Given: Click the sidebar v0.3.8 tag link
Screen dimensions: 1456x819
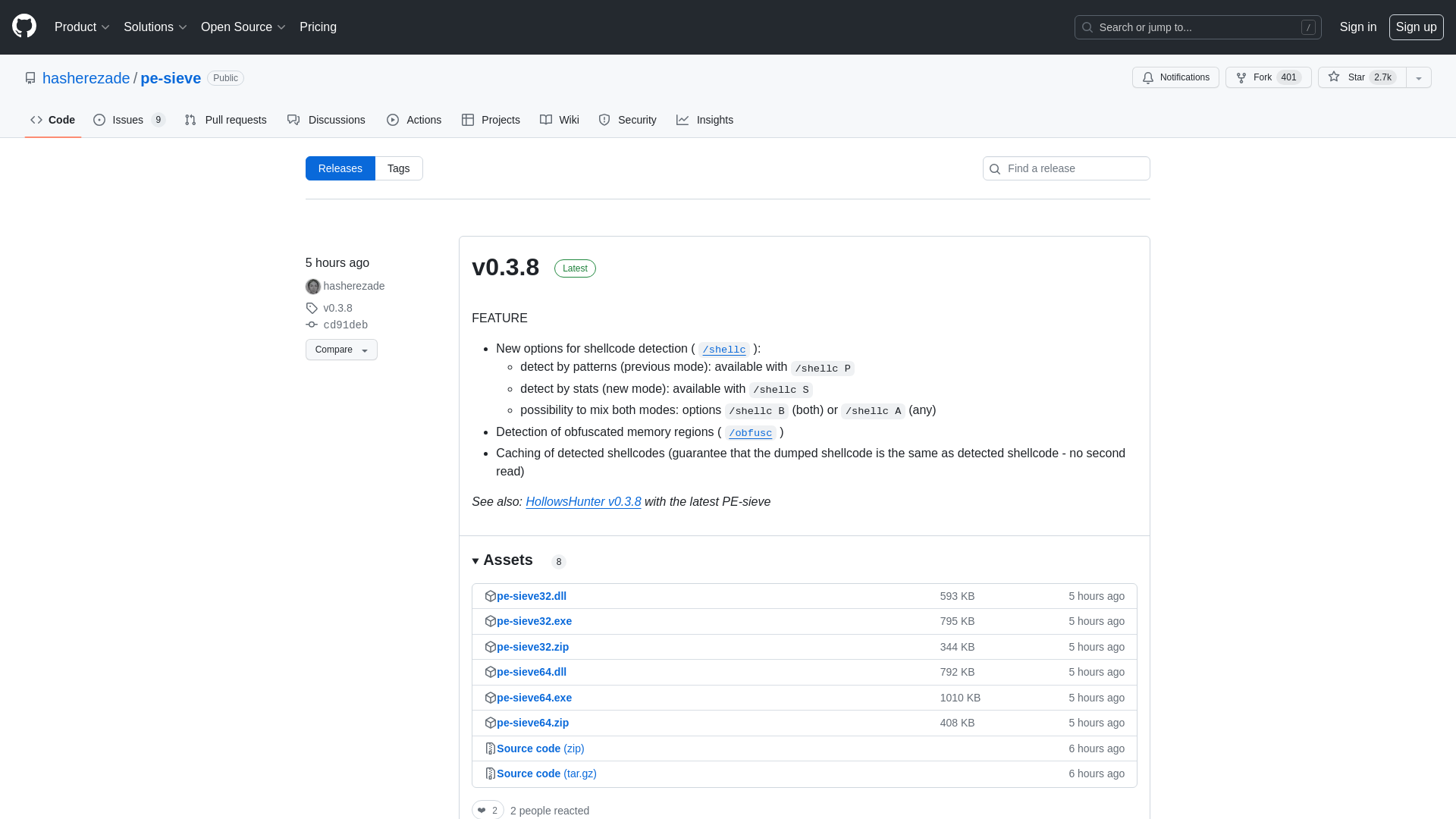Looking at the screenshot, I should [337, 308].
